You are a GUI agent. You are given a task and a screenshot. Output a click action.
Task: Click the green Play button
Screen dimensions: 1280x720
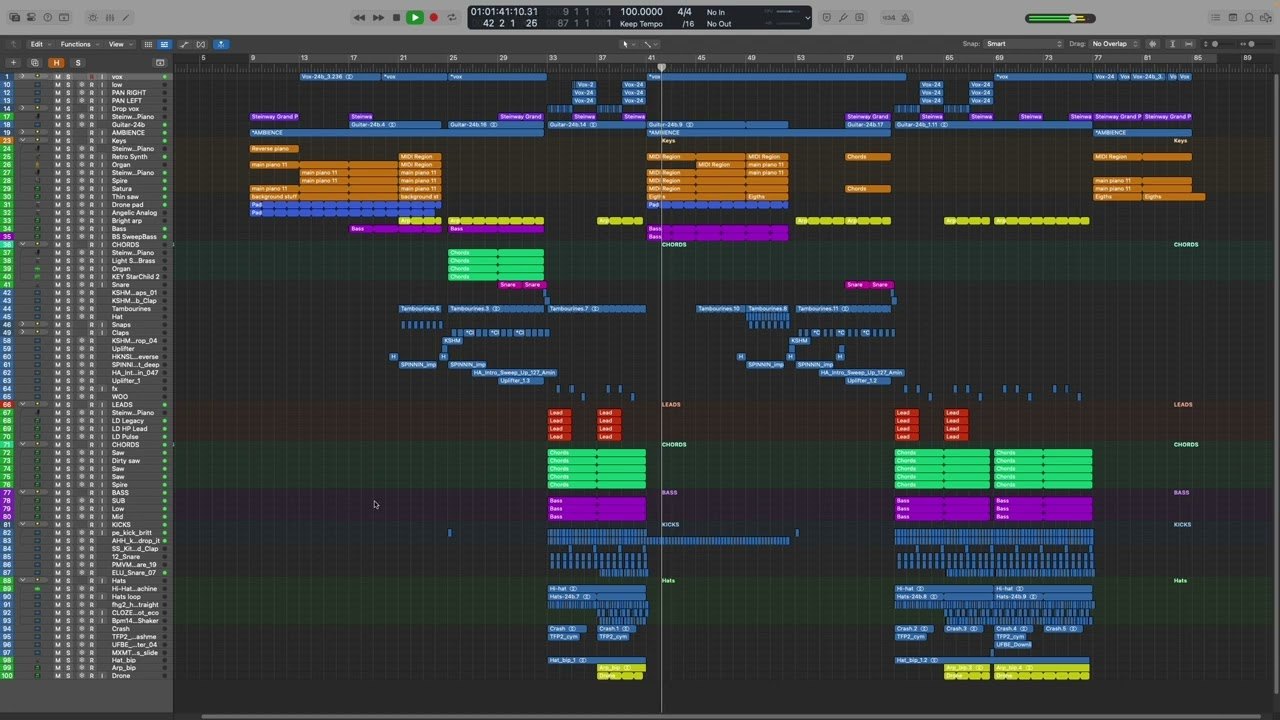[415, 17]
